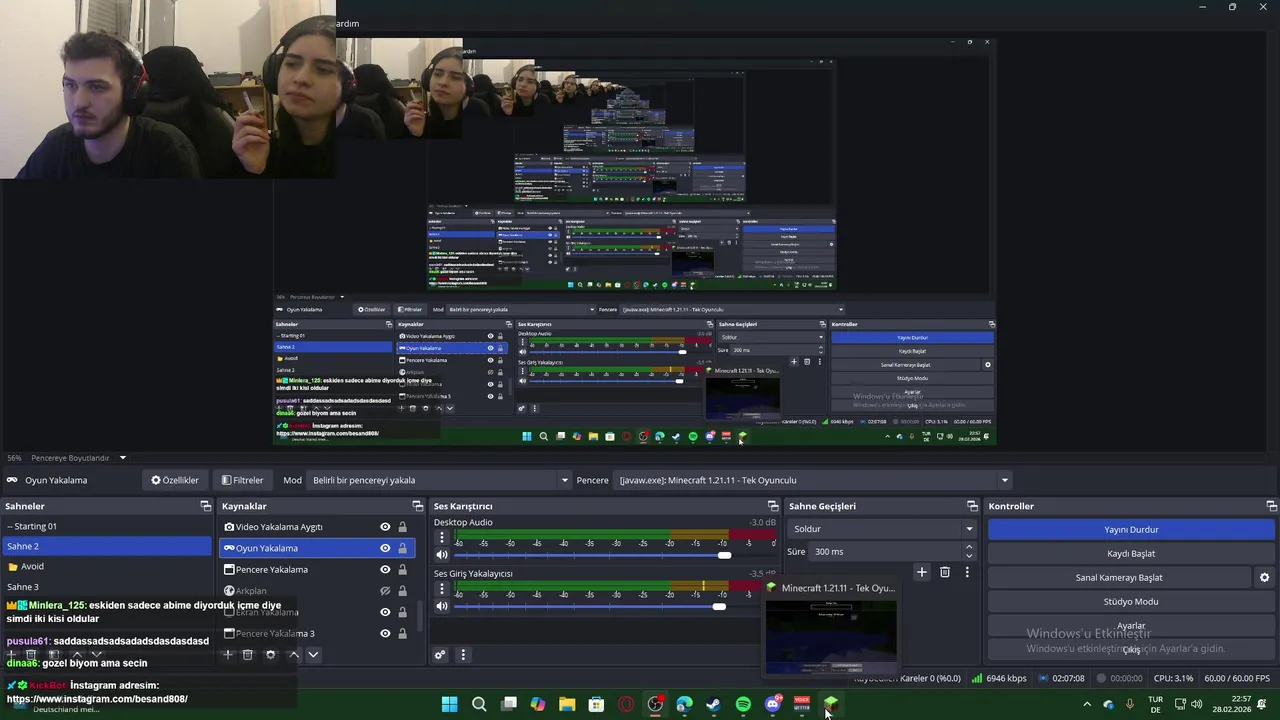Viewport: 1280px width, 720px height.
Task: Click the Minecraft window preview thumbnail
Action: (831, 636)
